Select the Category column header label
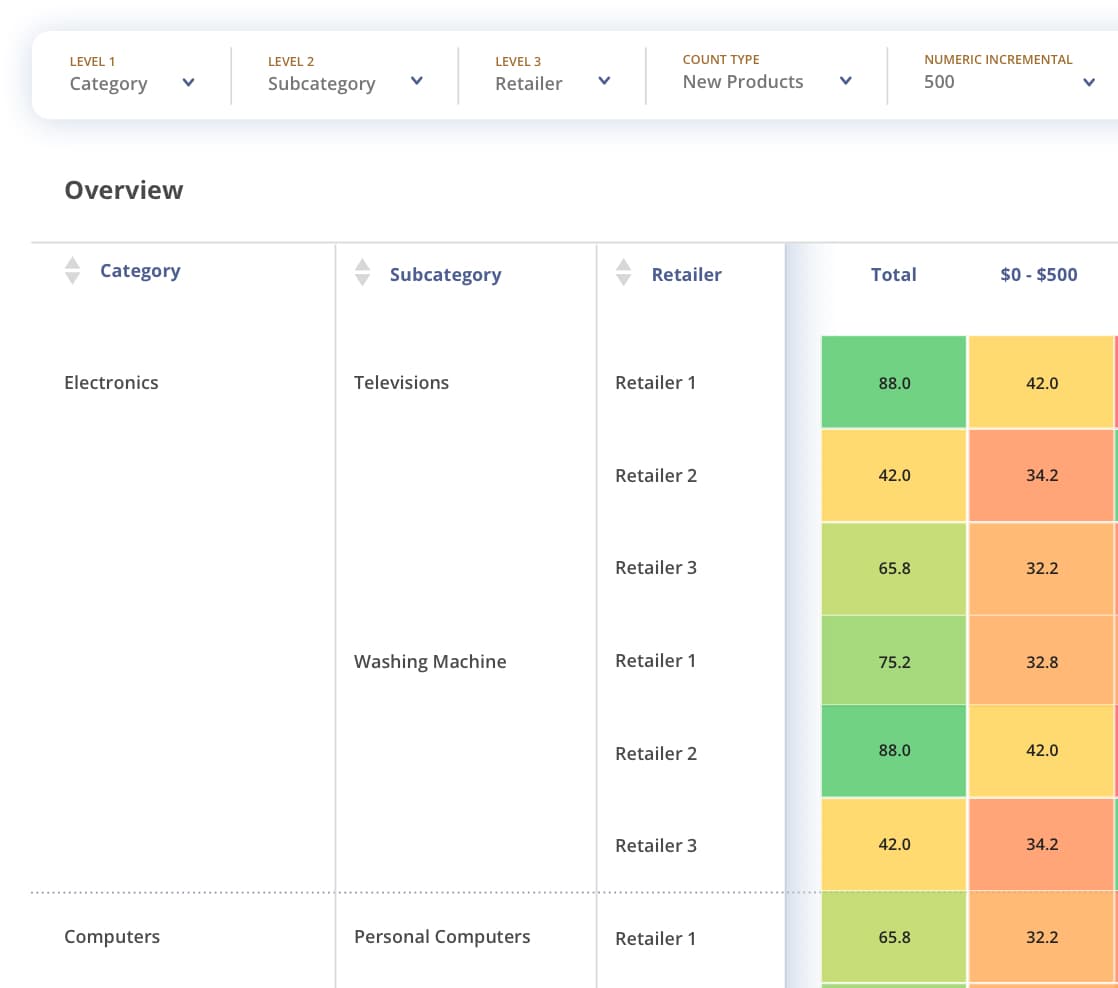This screenshot has height=988, width=1118. click(140, 271)
